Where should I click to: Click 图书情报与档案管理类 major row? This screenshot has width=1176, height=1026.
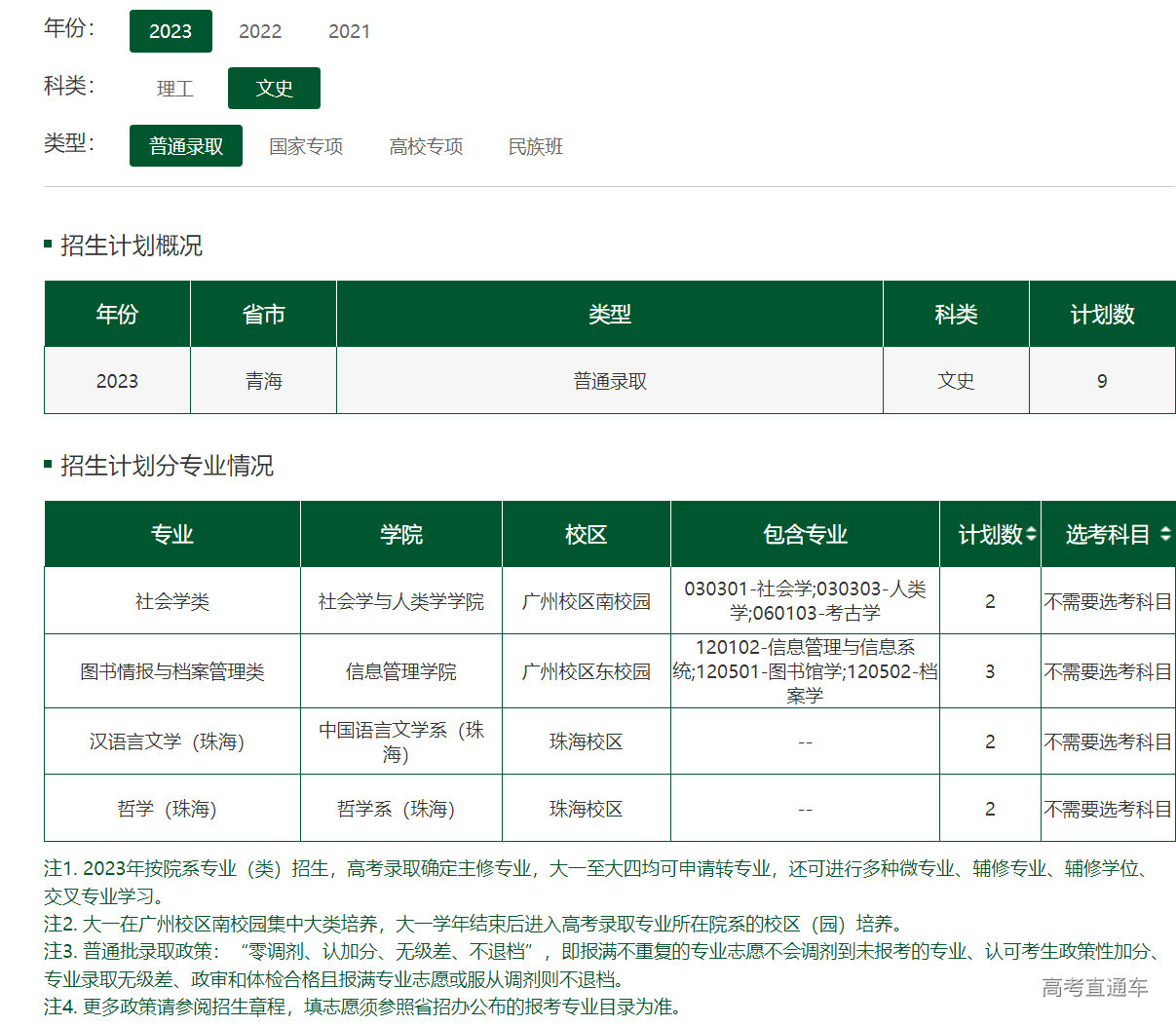click(172, 671)
